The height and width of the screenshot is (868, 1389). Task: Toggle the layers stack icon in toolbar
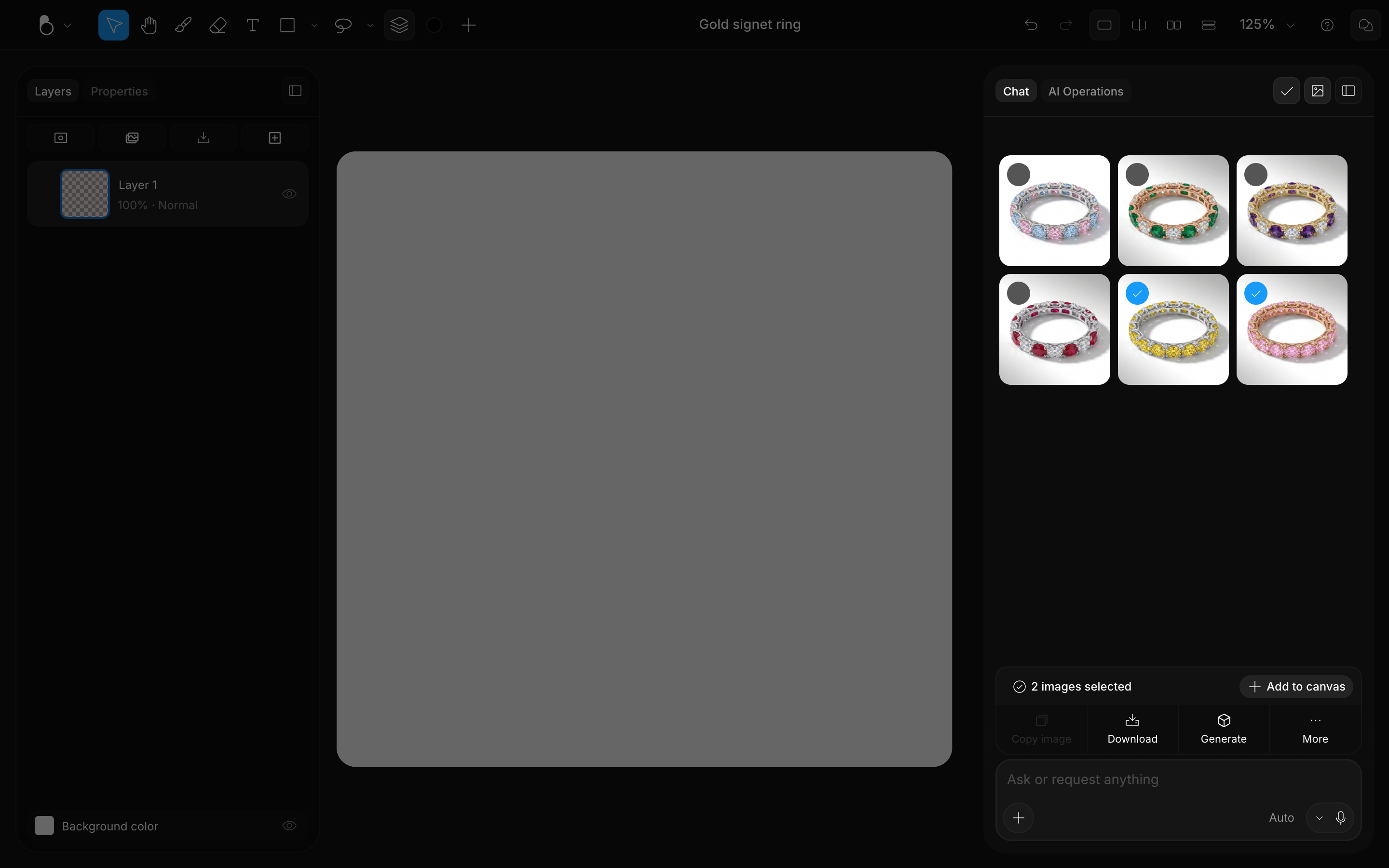tap(399, 25)
